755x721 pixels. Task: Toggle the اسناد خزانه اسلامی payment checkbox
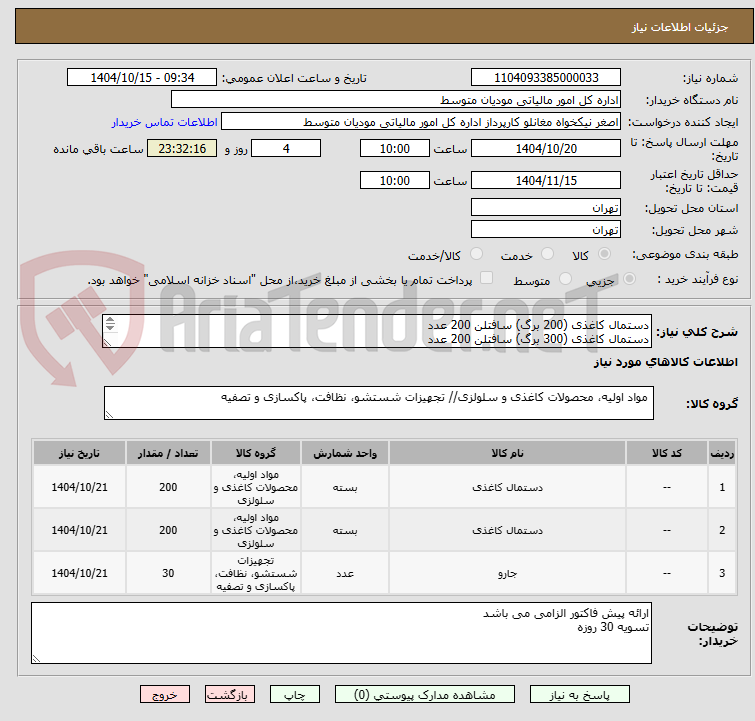pos(486,278)
